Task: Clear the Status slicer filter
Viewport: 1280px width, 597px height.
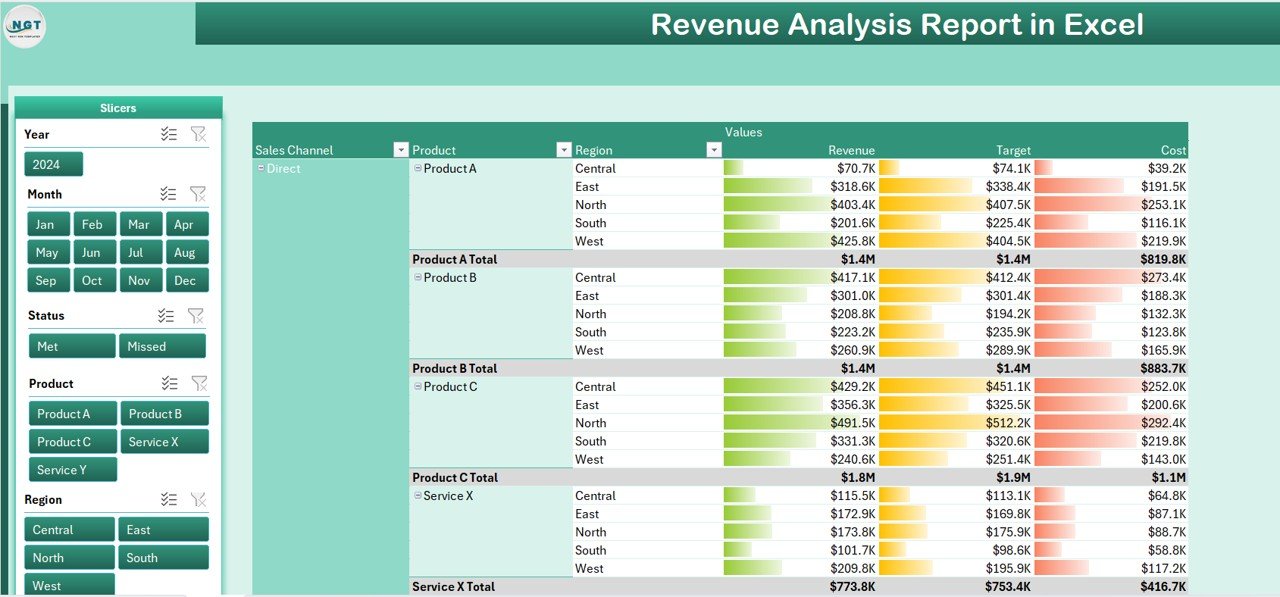Action: 196,315
